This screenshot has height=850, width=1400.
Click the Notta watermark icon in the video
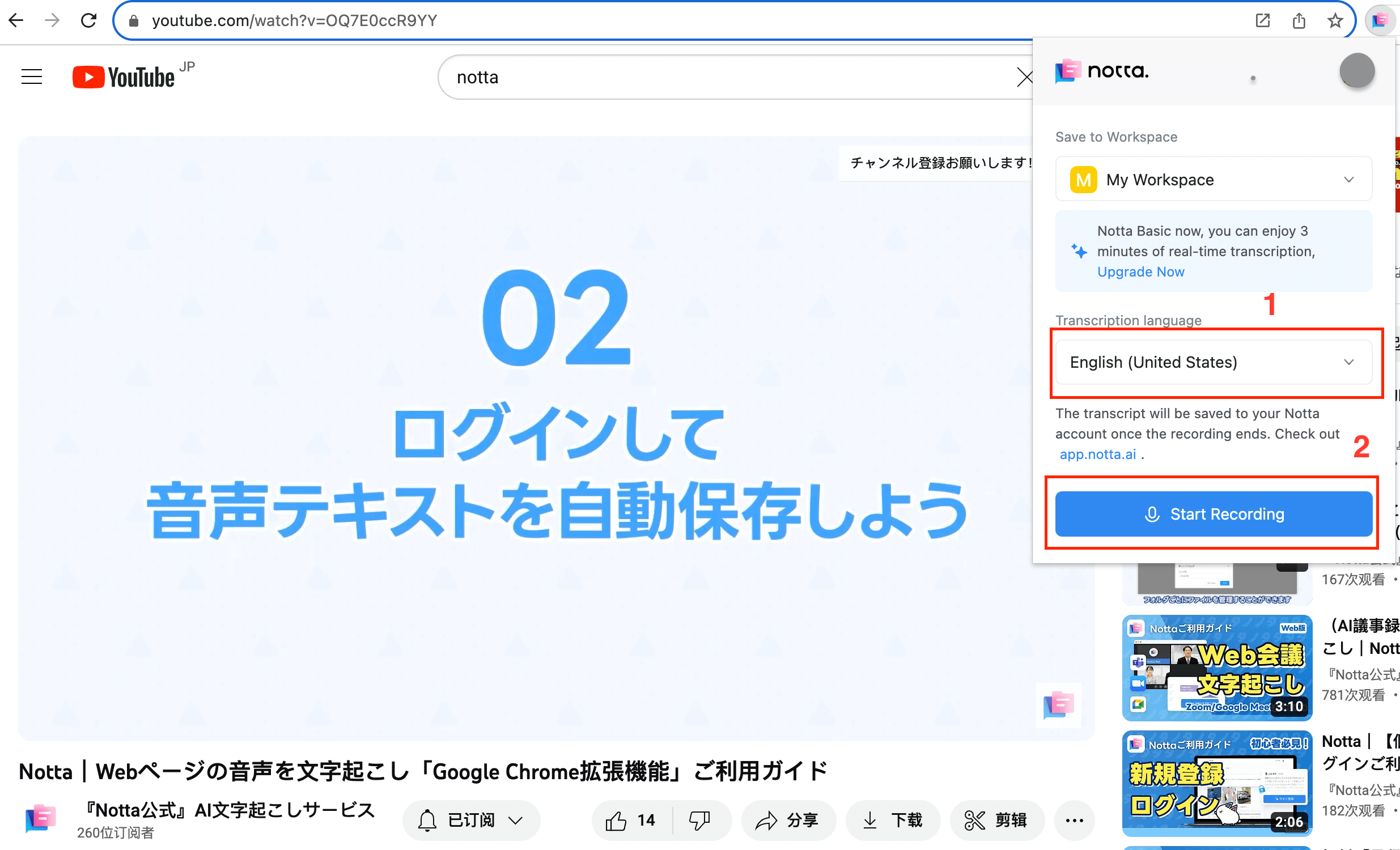tap(1059, 705)
